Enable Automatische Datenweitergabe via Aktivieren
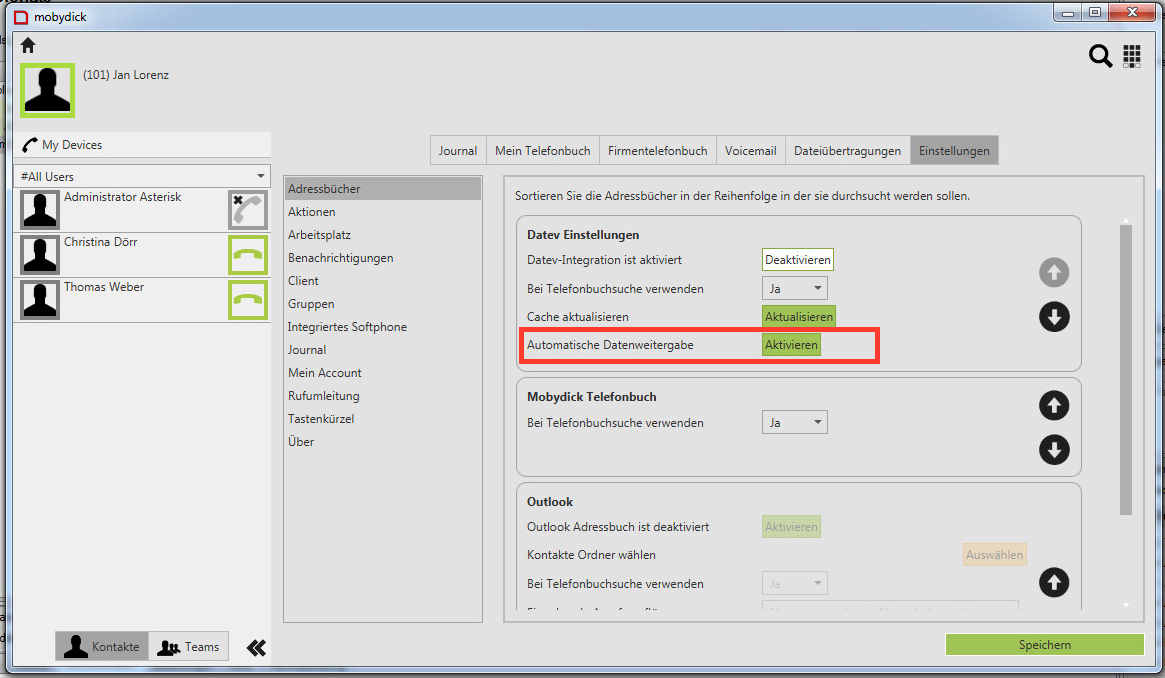 791,344
